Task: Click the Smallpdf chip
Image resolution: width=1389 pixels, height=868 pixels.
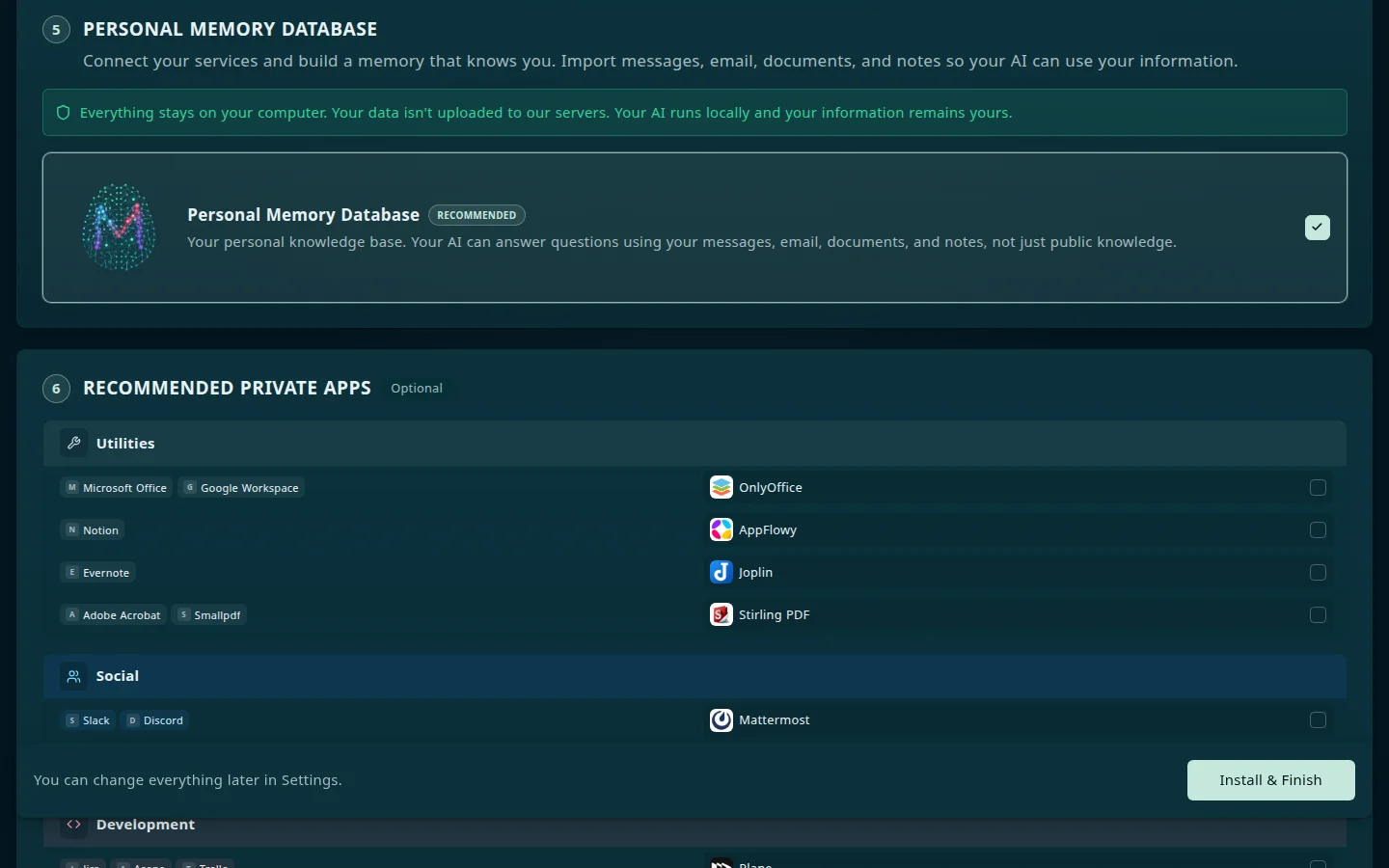Action: [x=209, y=615]
